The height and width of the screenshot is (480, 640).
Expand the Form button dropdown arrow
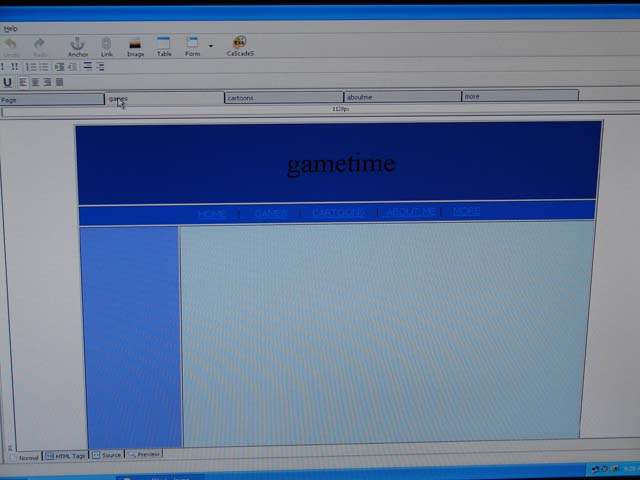point(210,45)
